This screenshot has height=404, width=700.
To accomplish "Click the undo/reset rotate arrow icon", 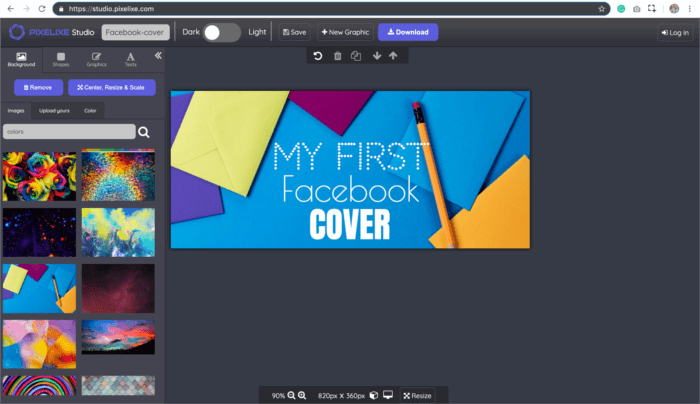I will [x=318, y=56].
